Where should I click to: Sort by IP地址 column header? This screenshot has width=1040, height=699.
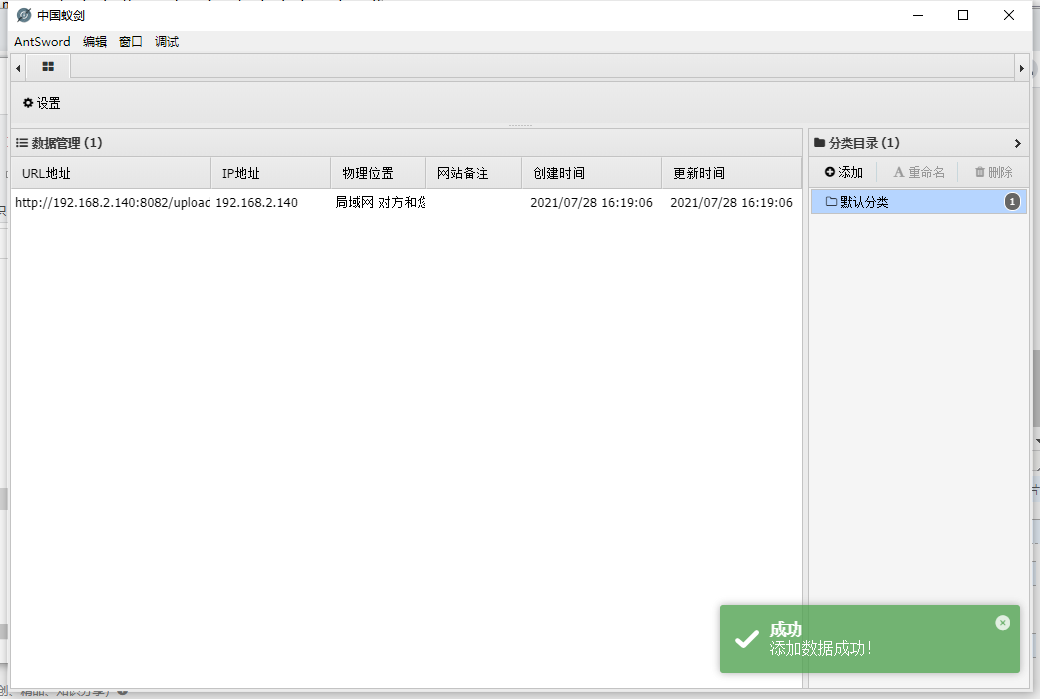point(271,173)
